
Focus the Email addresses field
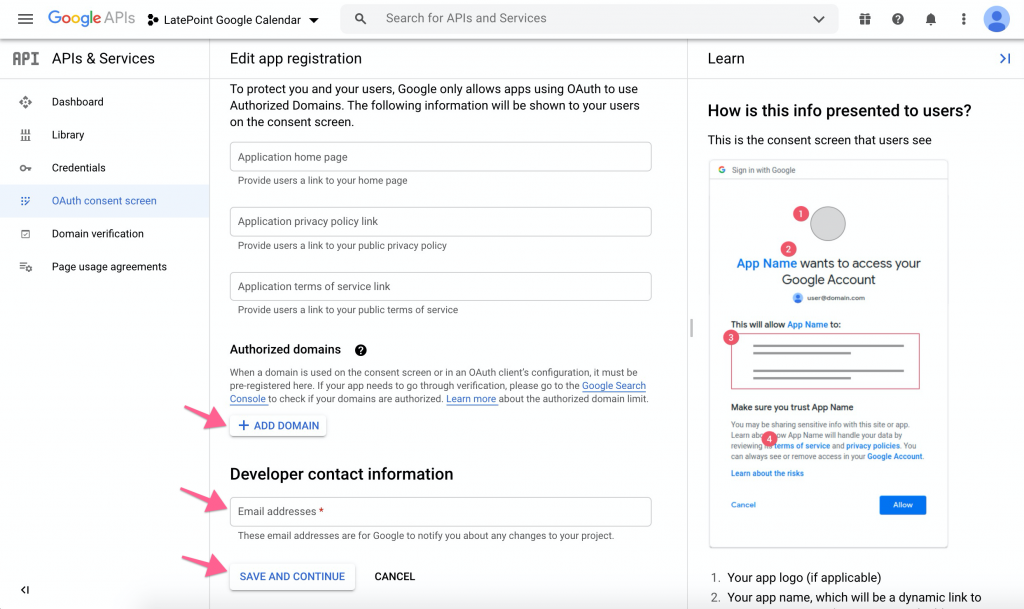coord(440,512)
